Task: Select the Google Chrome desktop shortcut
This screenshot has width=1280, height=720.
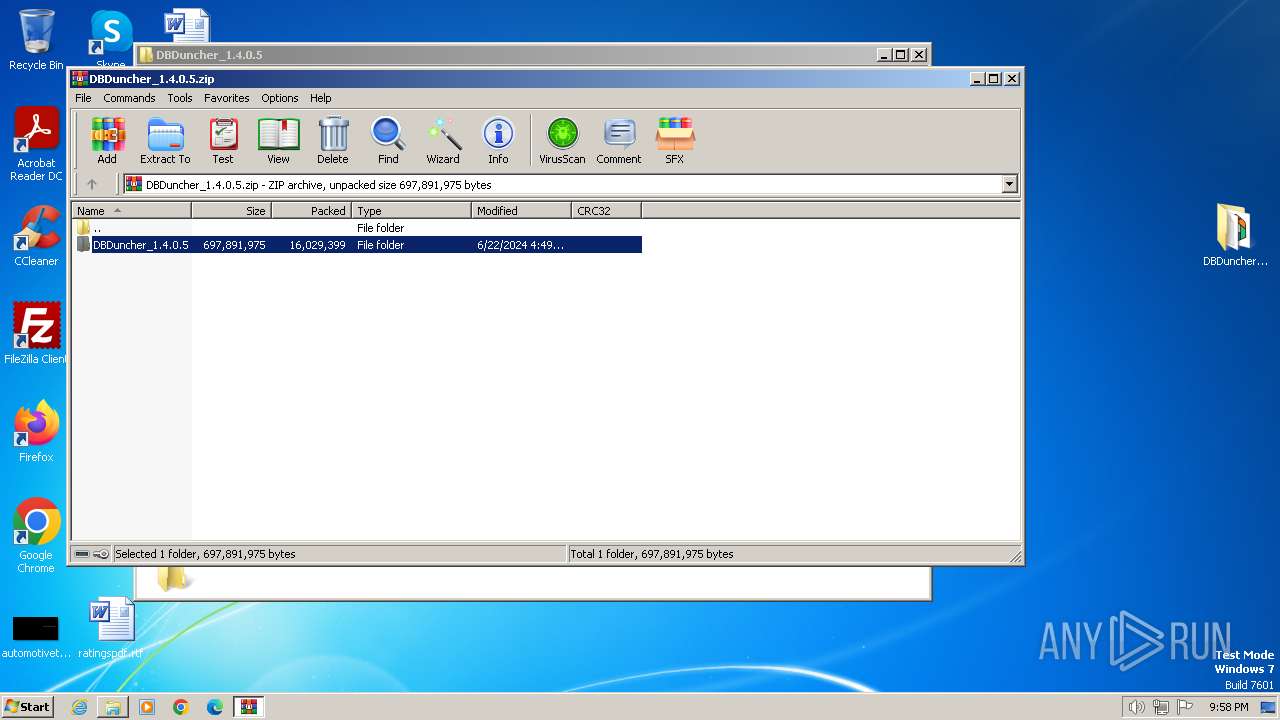Action: click(36, 536)
